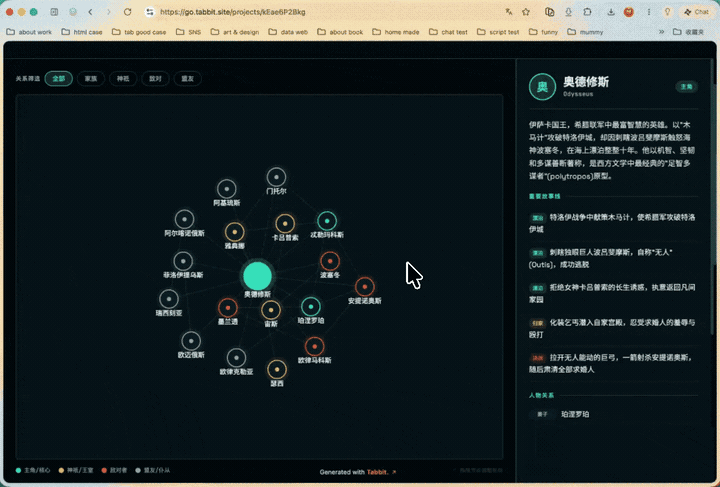
Task: Select the 雅典娜 deity node
Action: pos(235,232)
